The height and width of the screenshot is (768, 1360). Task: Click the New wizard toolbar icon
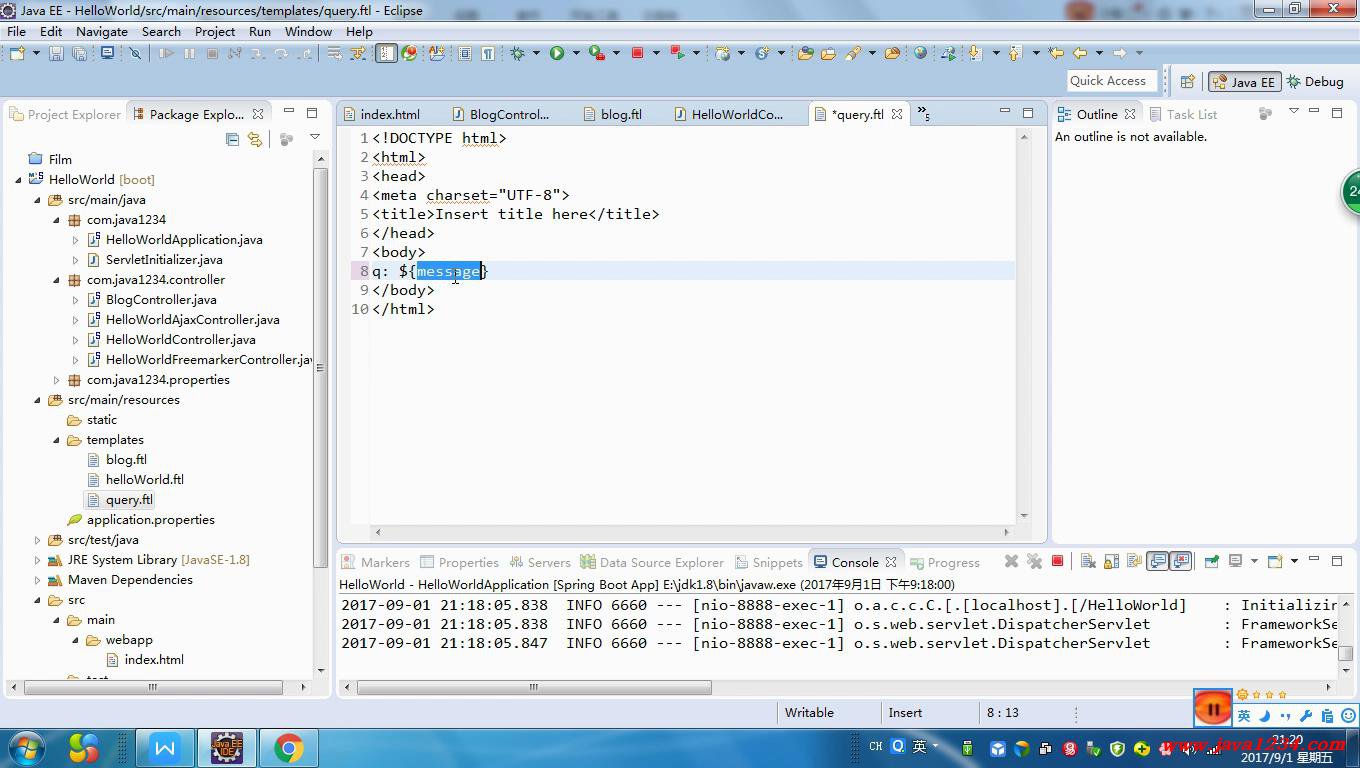[x=17, y=53]
